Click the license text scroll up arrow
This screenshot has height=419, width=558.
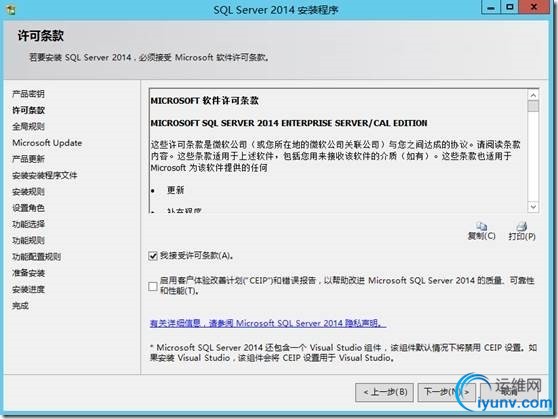pos(533,95)
